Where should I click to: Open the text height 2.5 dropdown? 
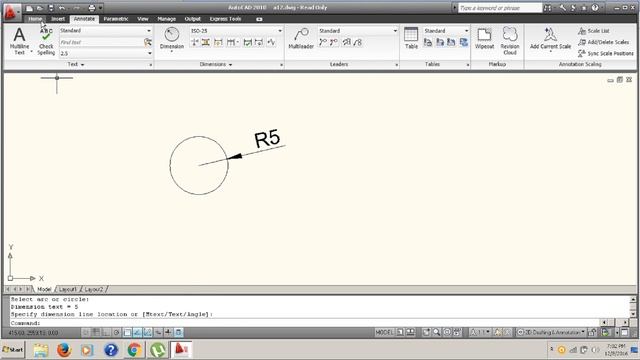[149, 53]
